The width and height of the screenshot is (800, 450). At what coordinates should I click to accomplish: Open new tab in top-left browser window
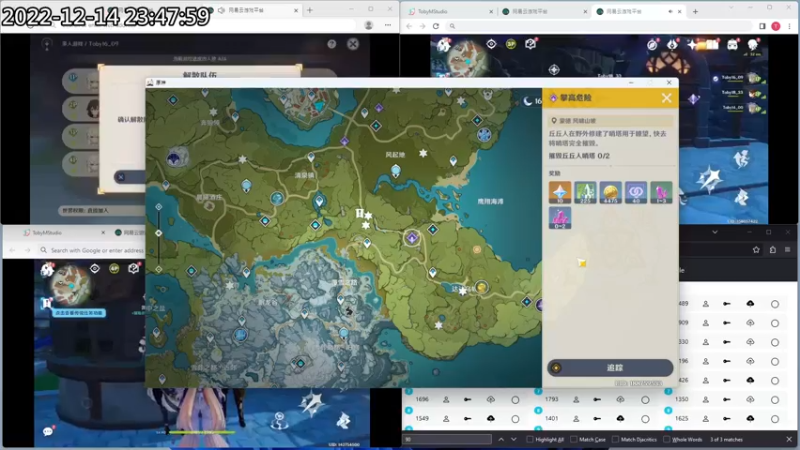tap(309, 10)
